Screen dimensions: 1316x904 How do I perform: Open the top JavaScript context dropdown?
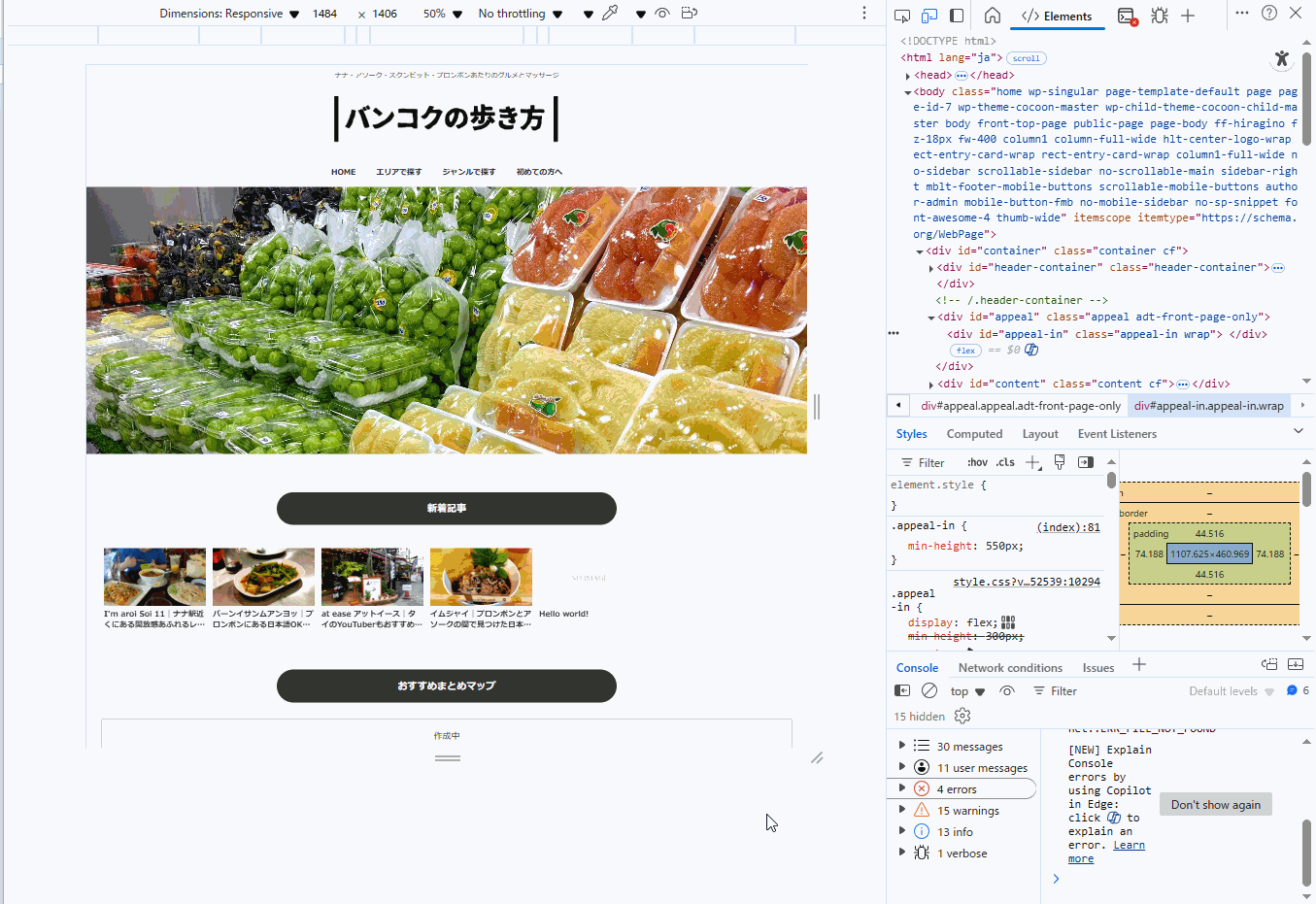click(967, 691)
